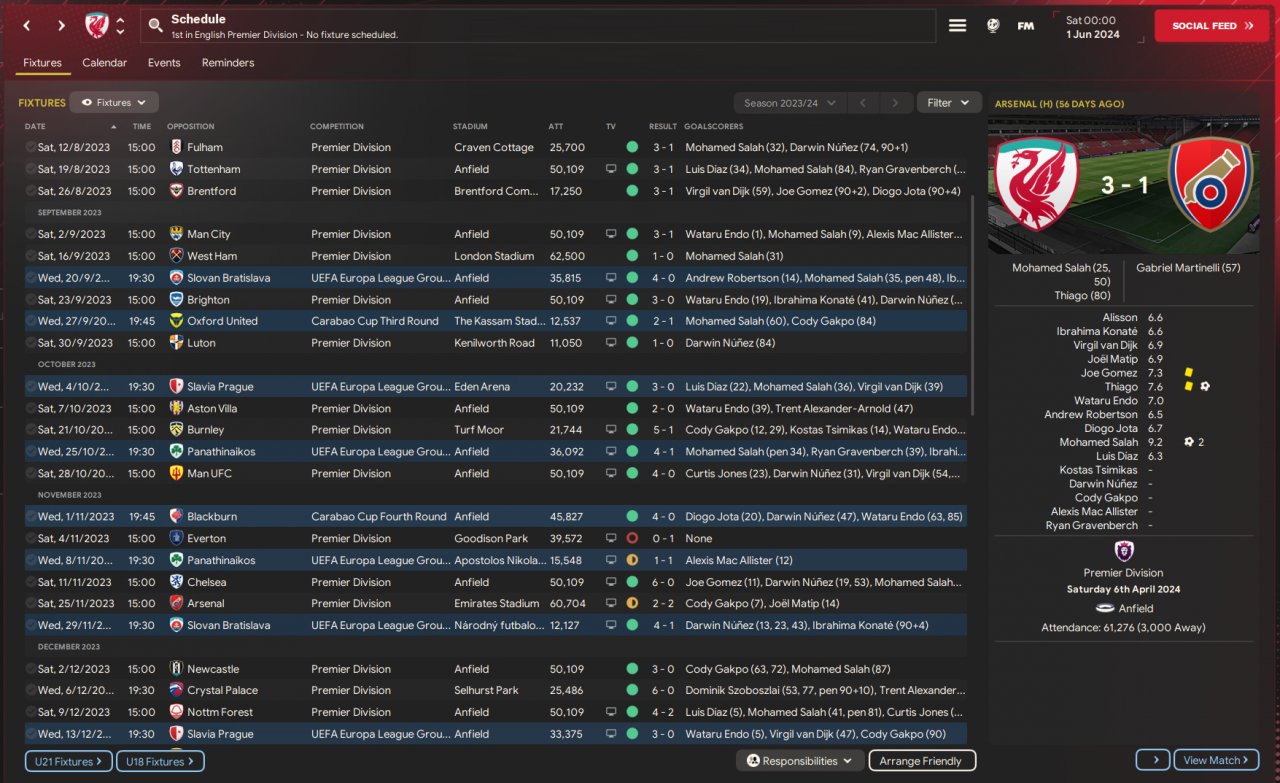This screenshot has width=1280, height=783.
Task: Open the Social Feed button
Action: point(1212,26)
